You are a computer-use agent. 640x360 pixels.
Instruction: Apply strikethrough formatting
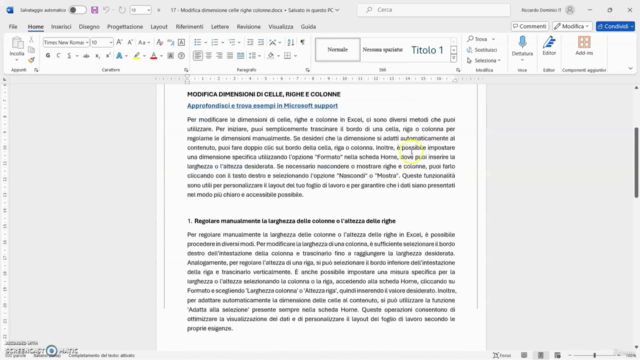86,56
